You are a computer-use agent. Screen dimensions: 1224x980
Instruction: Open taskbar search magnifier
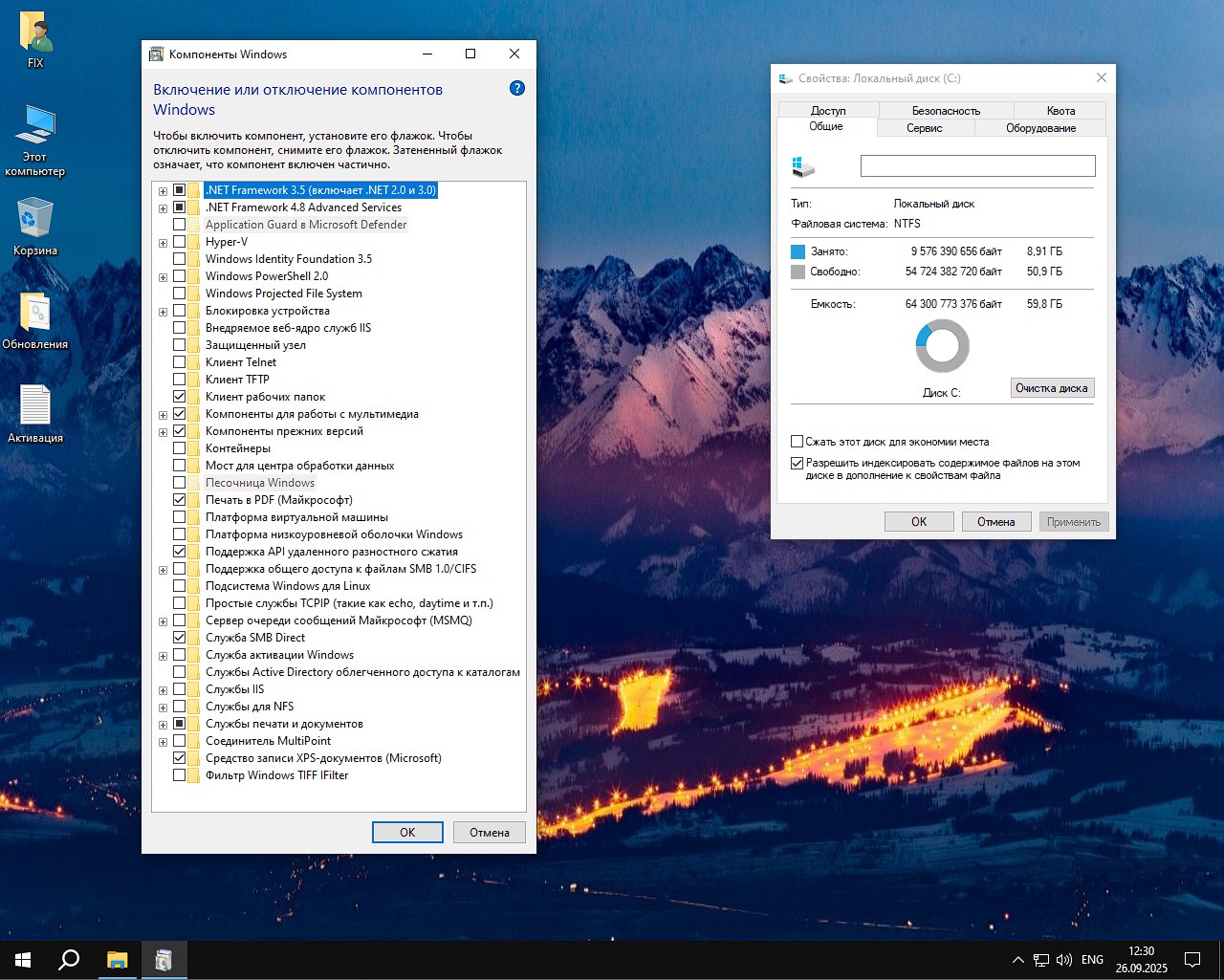(x=69, y=960)
